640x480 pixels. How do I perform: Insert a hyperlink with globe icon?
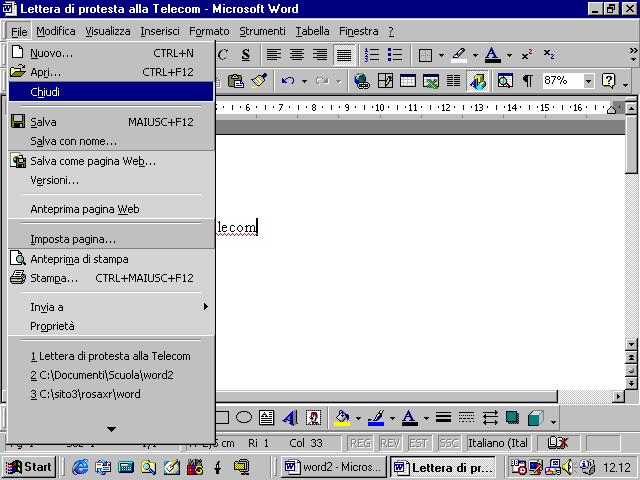[x=362, y=81]
